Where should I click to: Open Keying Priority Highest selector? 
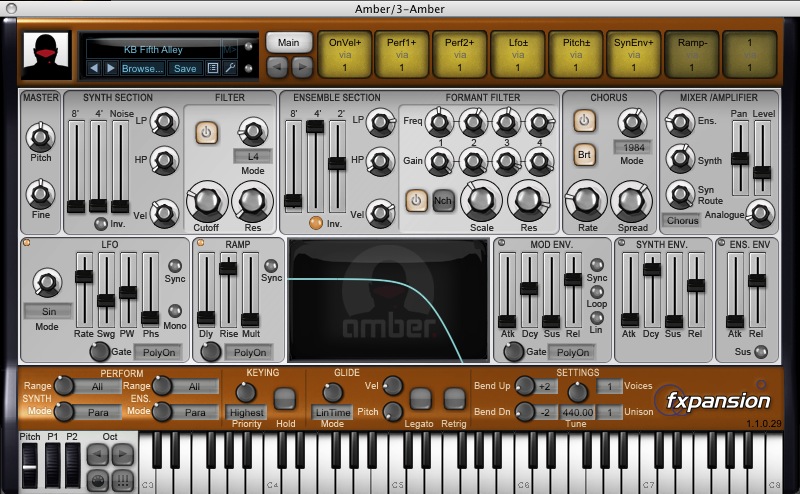246,412
